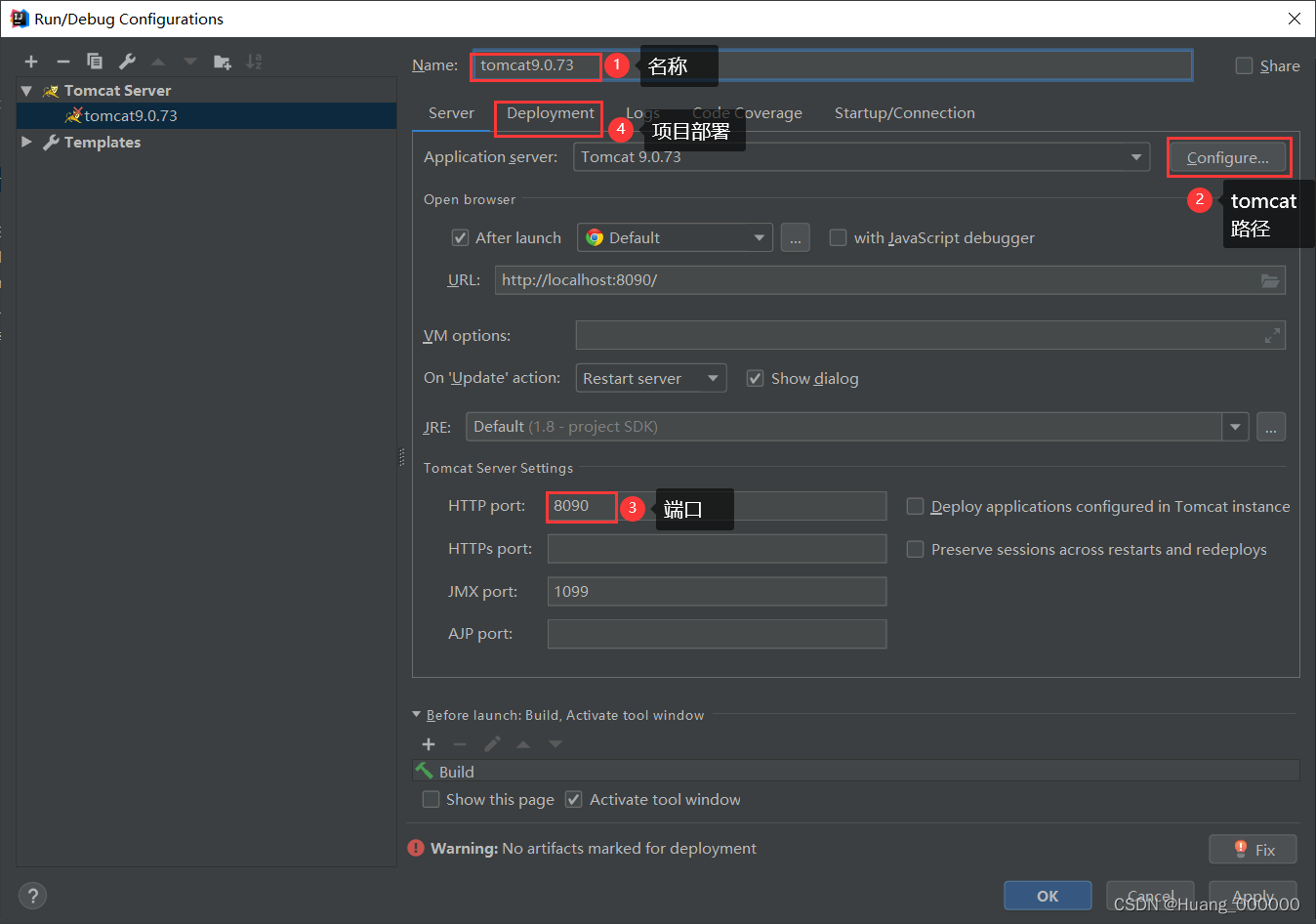Viewport: 1316px width, 924px height.
Task: Click the Configure... button
Action: pyautogui.click(x=1228, y=157)
